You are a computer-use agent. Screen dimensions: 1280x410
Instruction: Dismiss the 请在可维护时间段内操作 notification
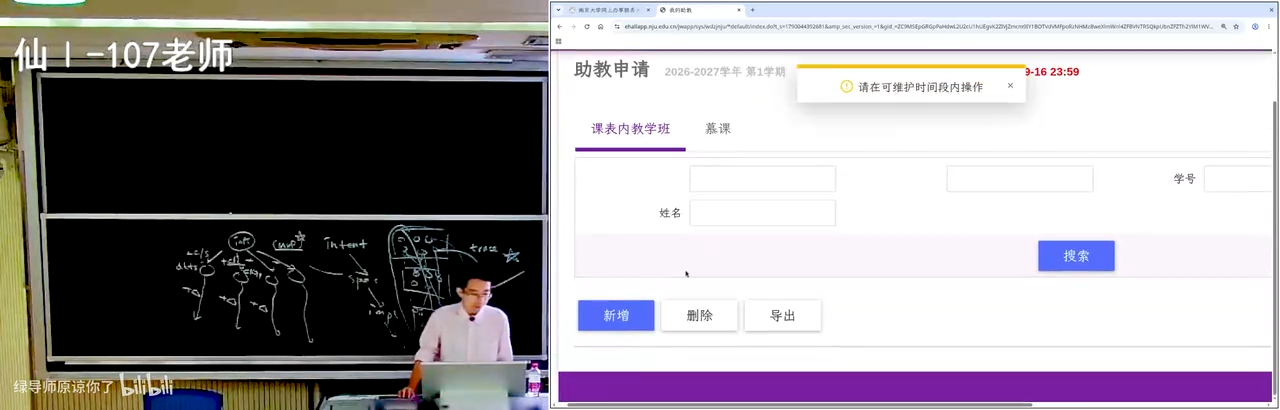[x=1010, y=86]
